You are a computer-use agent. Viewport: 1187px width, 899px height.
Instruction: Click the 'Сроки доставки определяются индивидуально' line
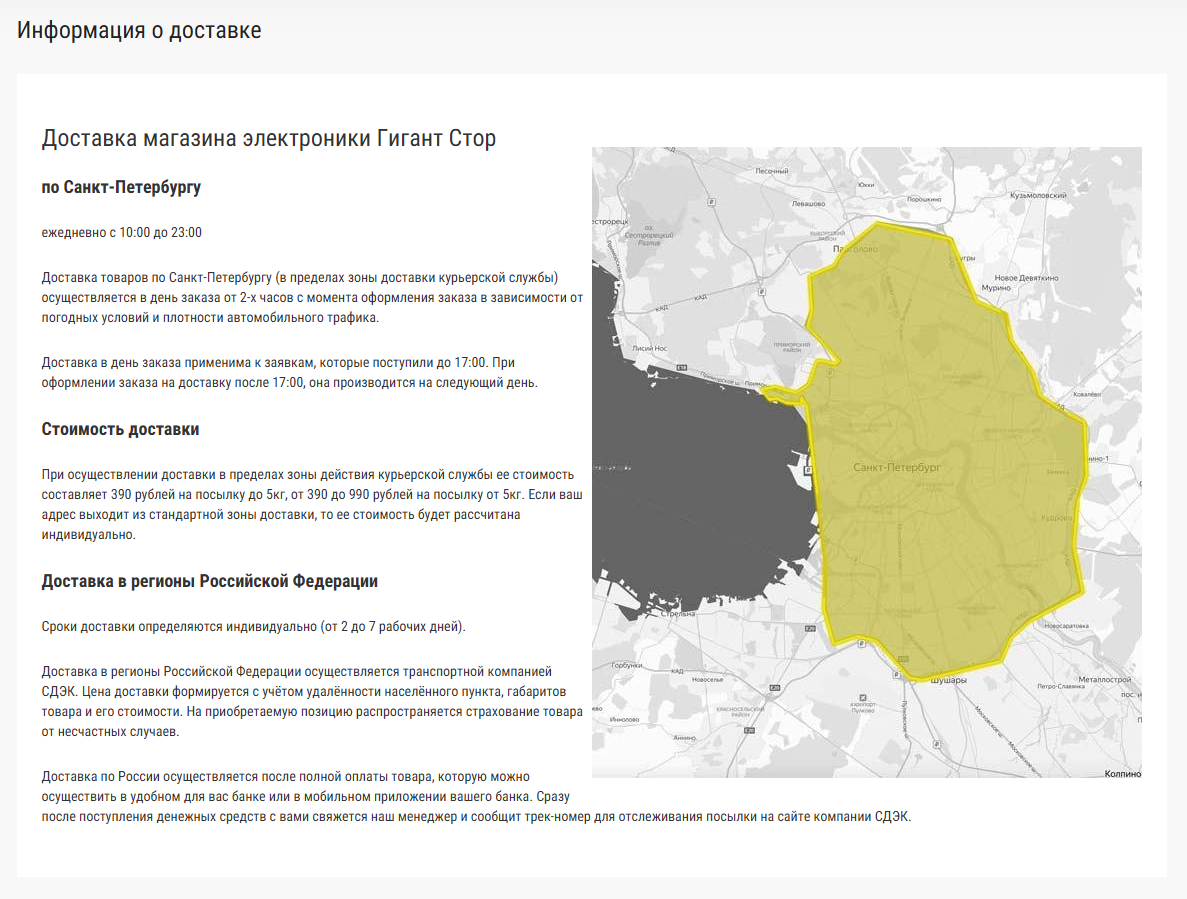pyautogui.click(x=254, y=627)
